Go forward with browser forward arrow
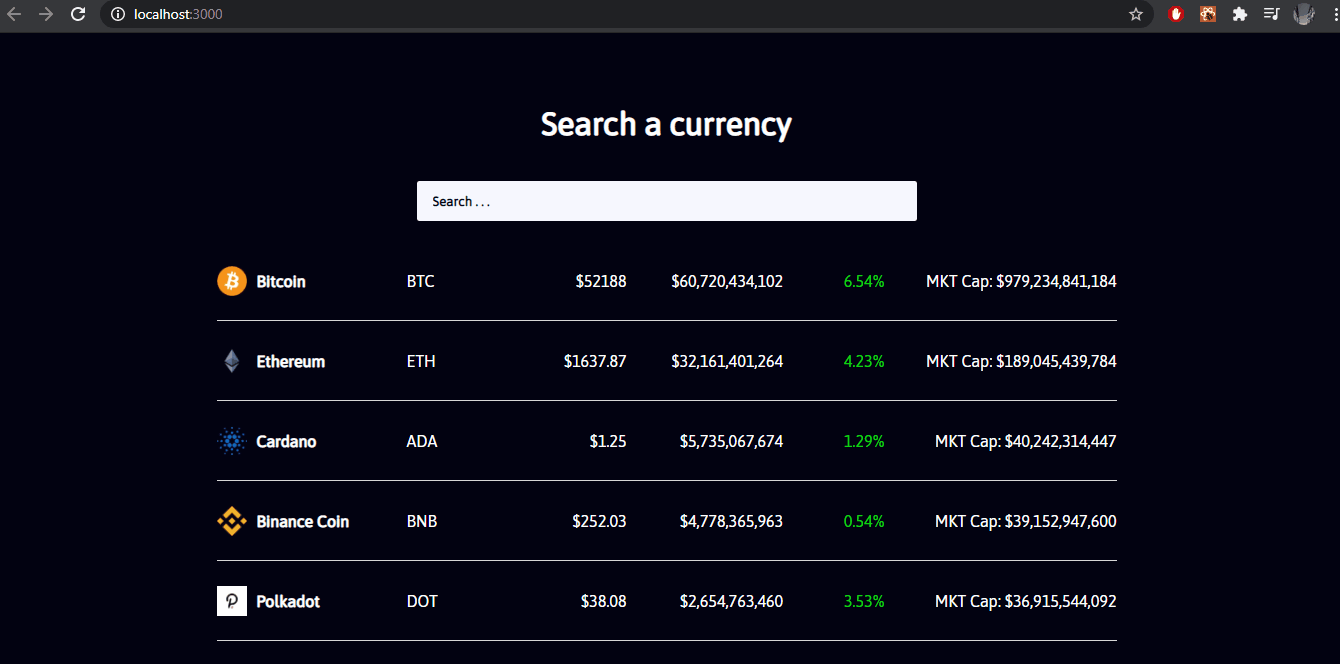The width and height of the screenshot is (1340, 664). click(x=46, y=14)
